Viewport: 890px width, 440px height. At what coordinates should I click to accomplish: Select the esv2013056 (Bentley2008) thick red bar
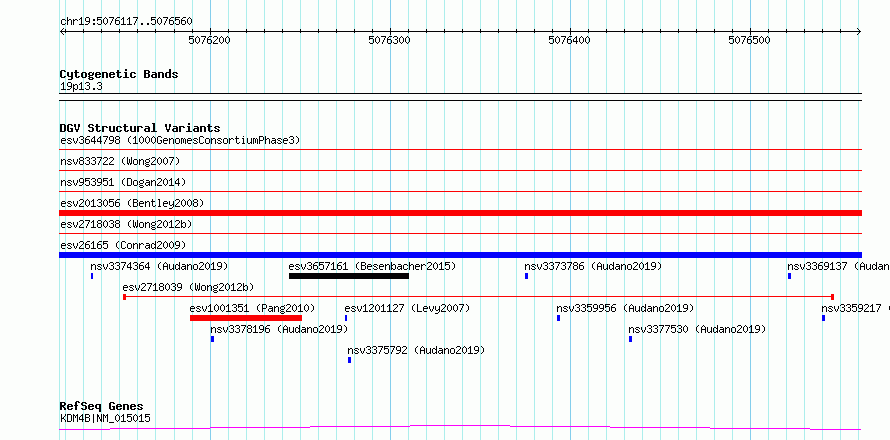[x=460, y=213]
